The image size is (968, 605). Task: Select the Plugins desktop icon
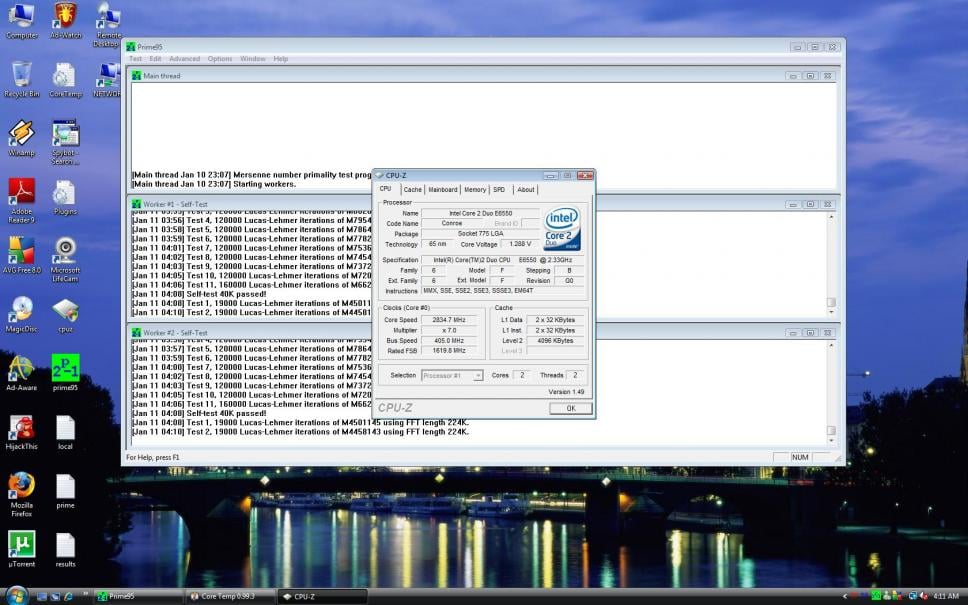pyautogui.click(x=65, y=197)
